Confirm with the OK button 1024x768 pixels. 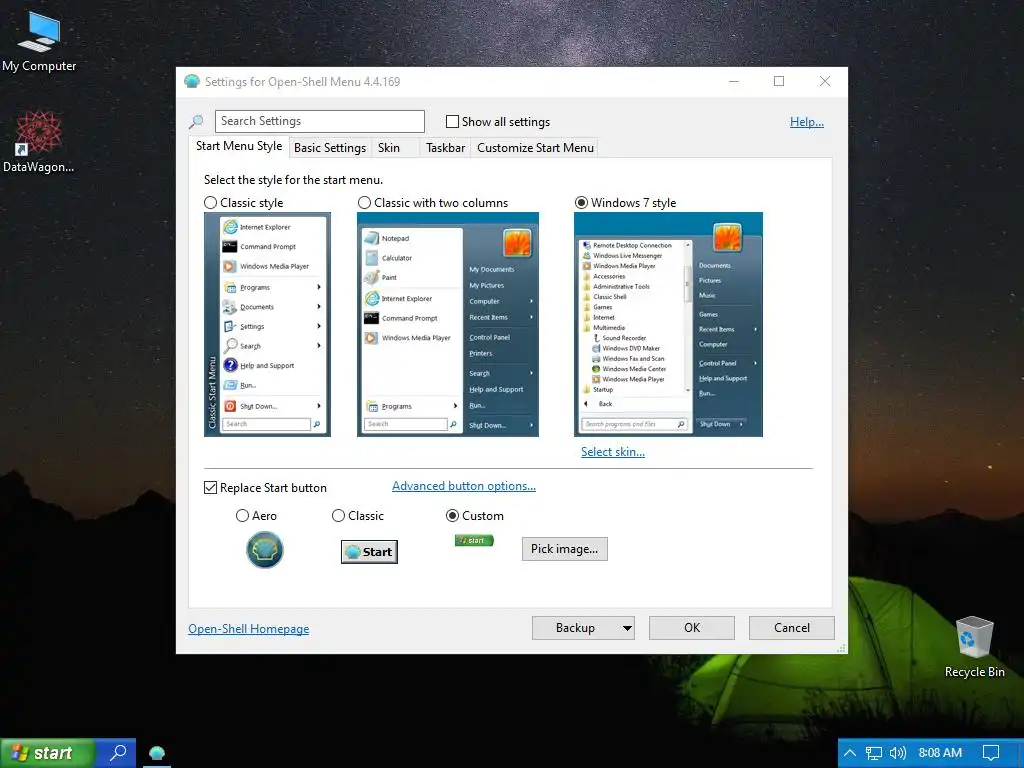(692, 628)
